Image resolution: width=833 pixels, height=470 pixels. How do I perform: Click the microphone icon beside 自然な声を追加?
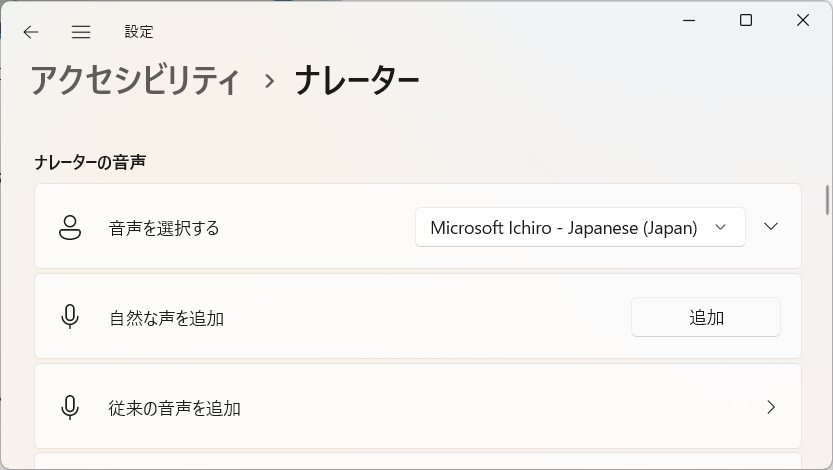coord(70,317)
